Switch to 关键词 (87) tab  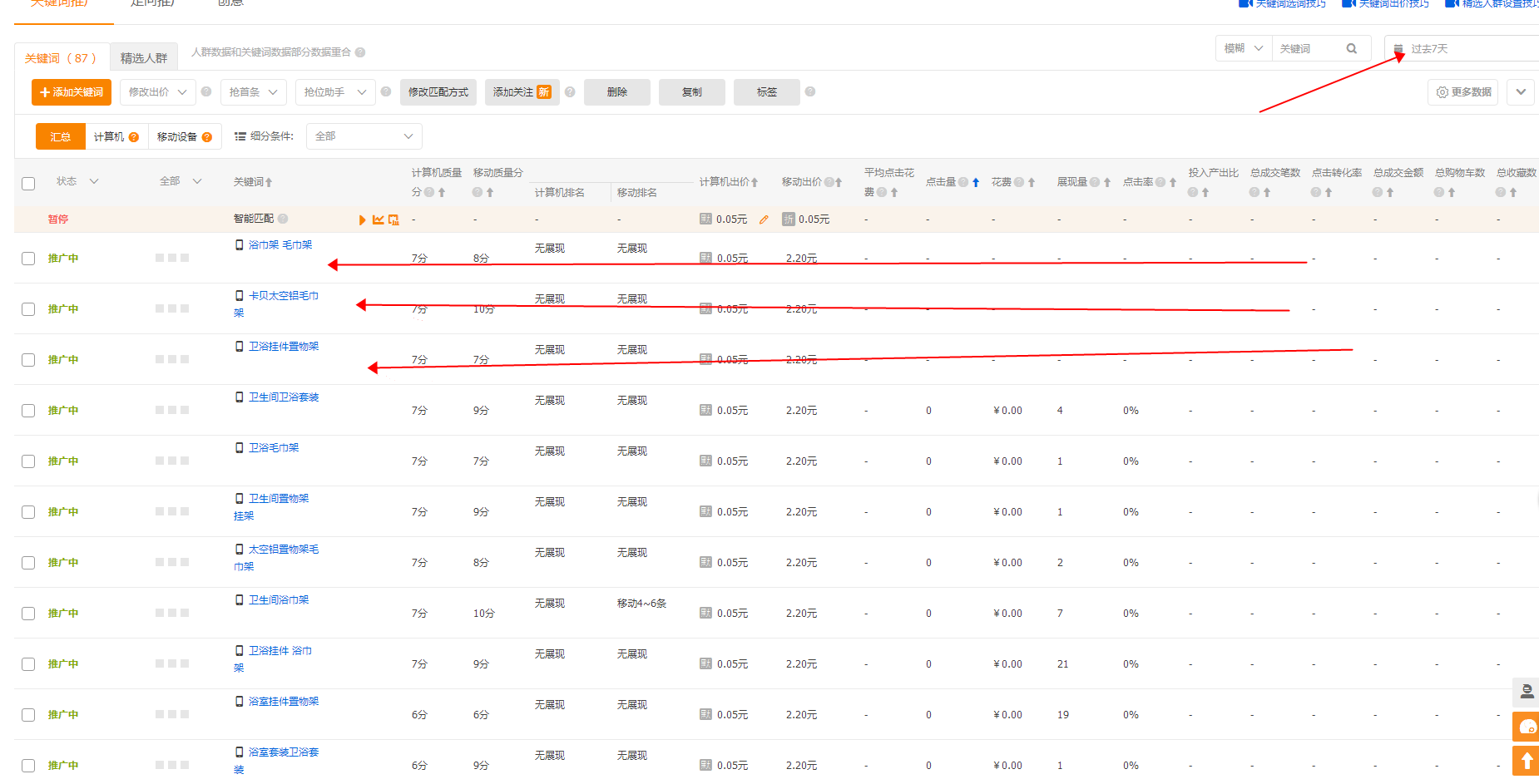click(62, 58)
